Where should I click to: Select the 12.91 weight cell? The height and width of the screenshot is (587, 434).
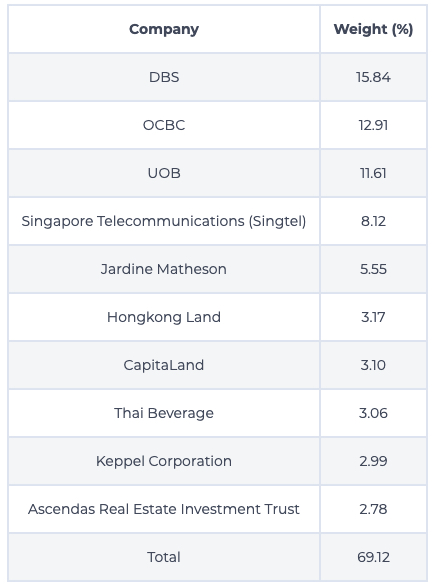click(373, 125)
